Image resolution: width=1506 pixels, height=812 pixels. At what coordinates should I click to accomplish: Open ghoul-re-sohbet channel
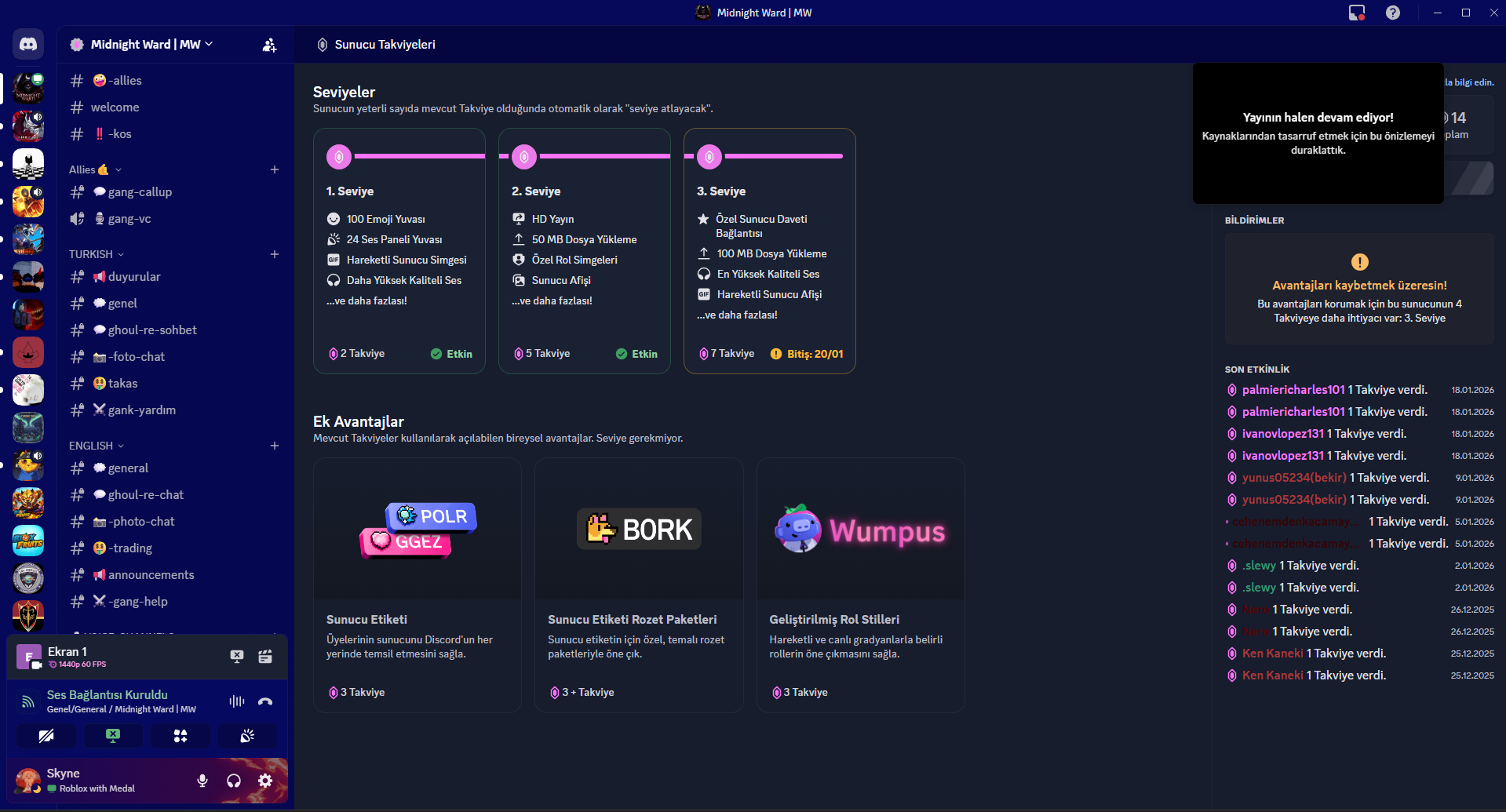(174, 330)
